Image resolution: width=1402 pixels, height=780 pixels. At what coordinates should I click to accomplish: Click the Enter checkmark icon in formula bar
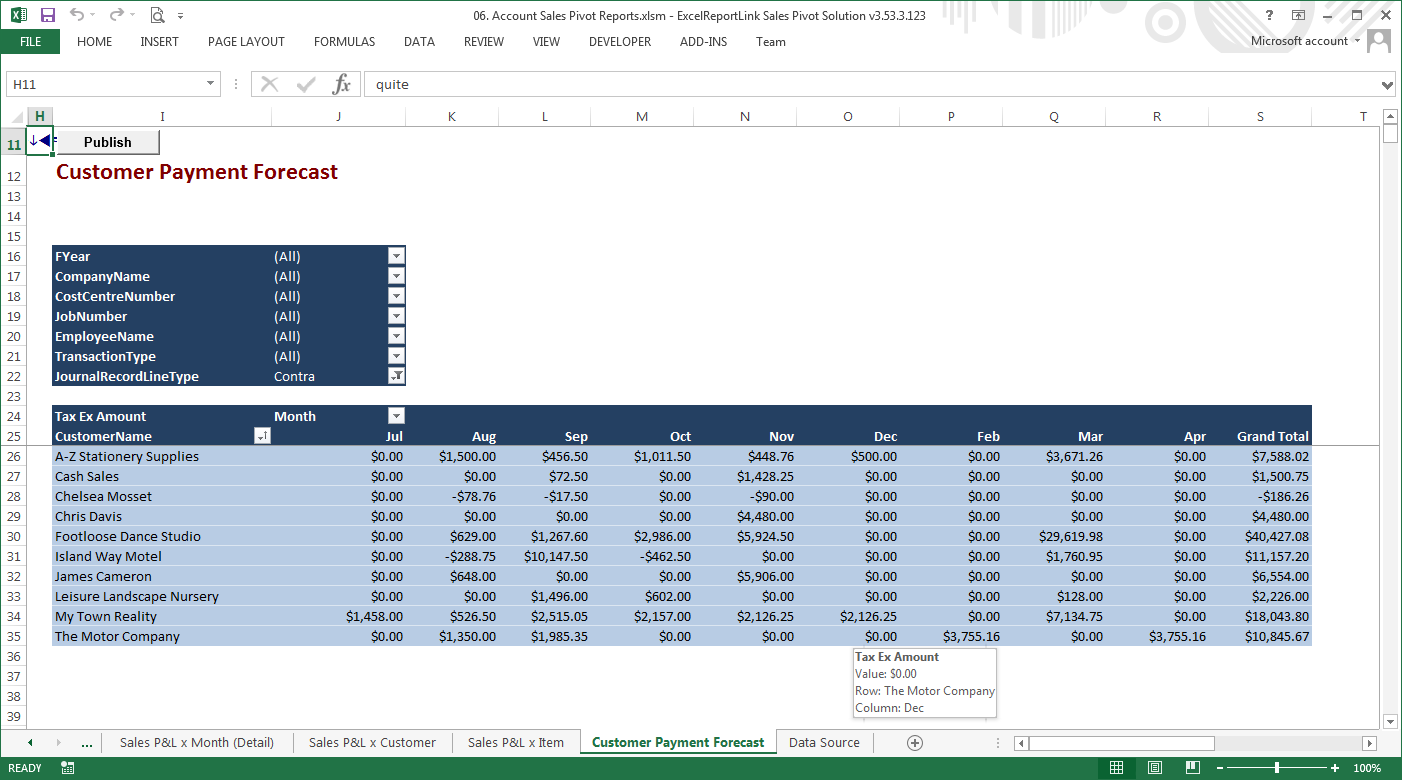coord(306,84)
